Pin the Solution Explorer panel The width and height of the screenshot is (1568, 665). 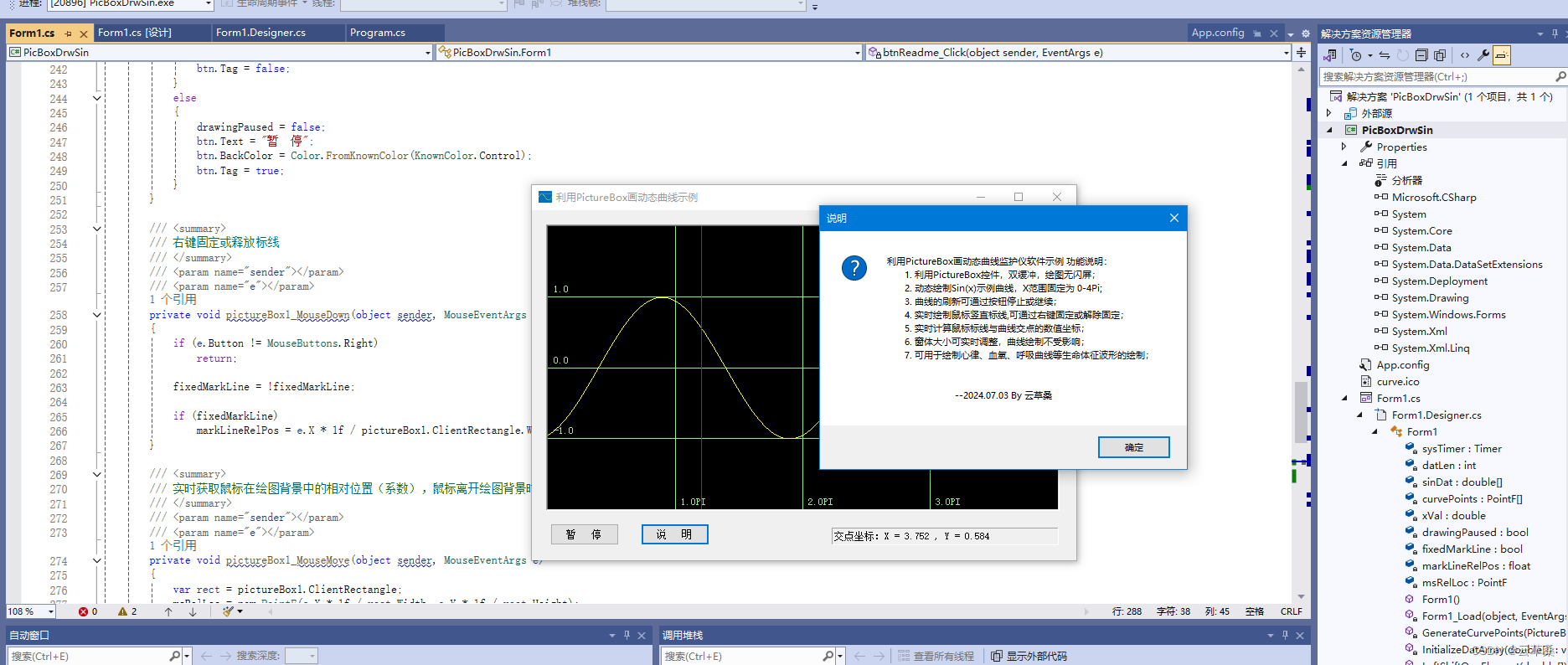(x=1555, y=34)
